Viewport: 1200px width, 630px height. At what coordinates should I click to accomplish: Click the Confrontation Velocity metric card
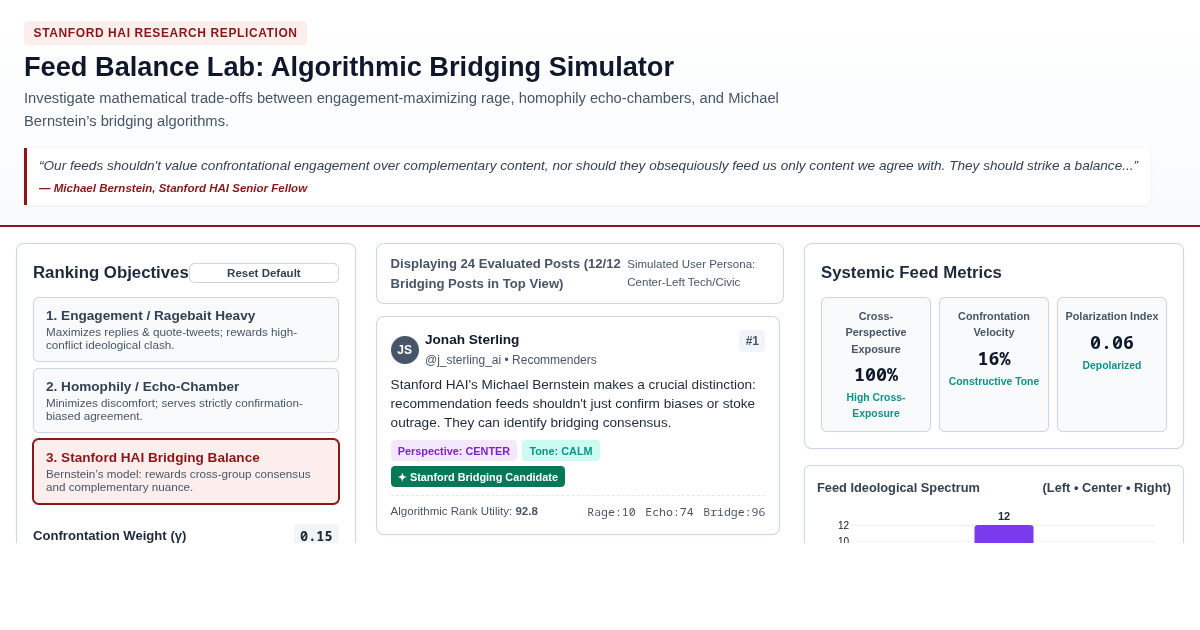pyautogui.click(x=994, y=364)
